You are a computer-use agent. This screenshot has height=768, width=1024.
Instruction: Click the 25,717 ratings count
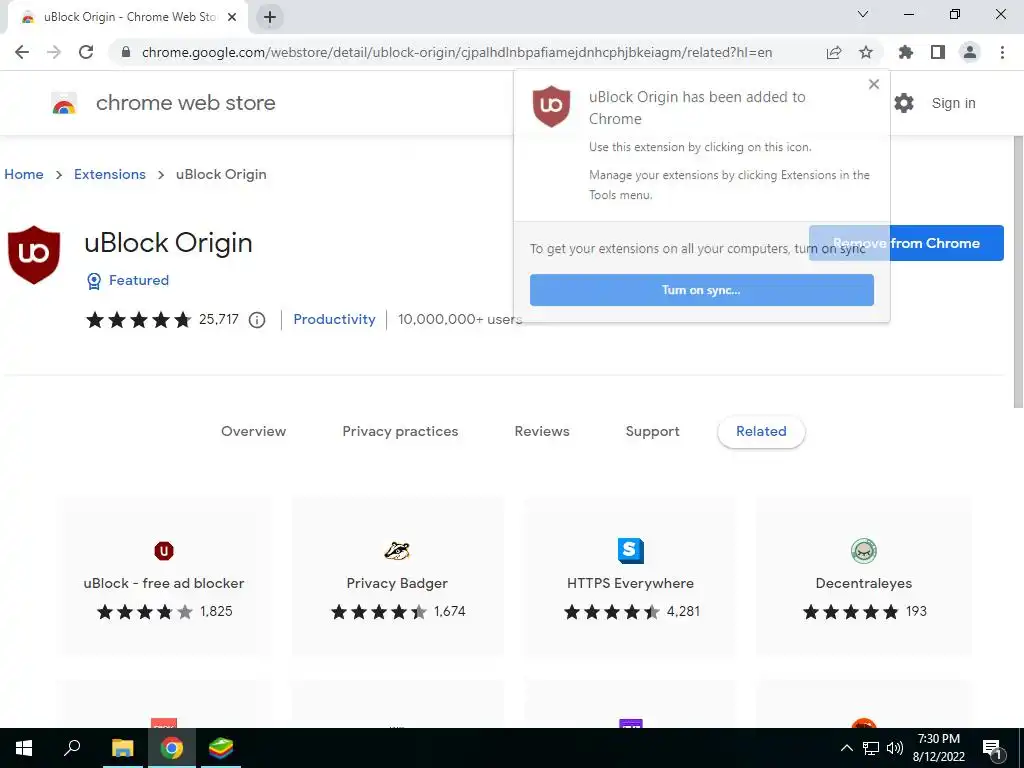[x=219, y=319]
